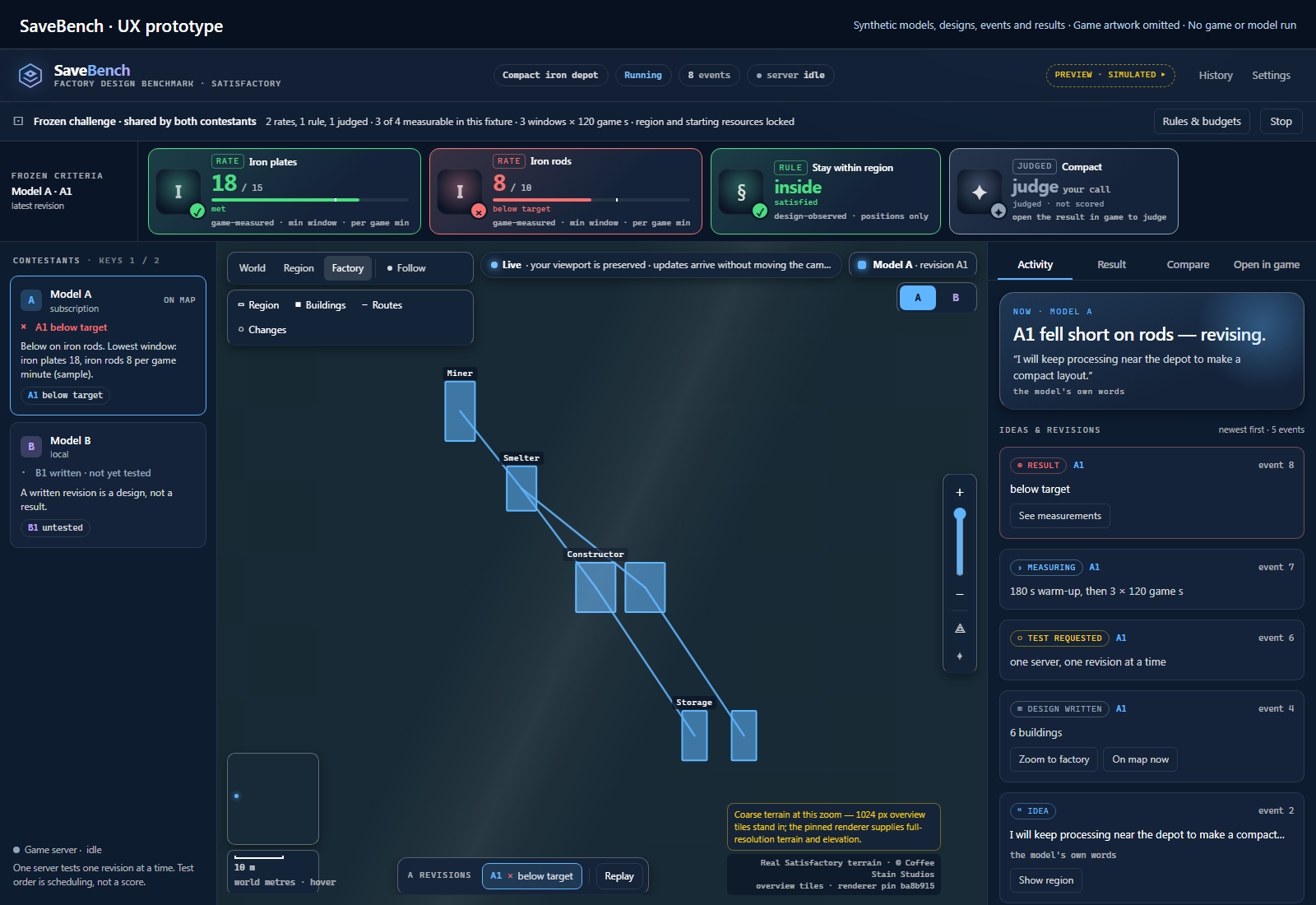Select the Factory view tab
The height and width of the screenshot is (905, 1316).
point(348,268)
